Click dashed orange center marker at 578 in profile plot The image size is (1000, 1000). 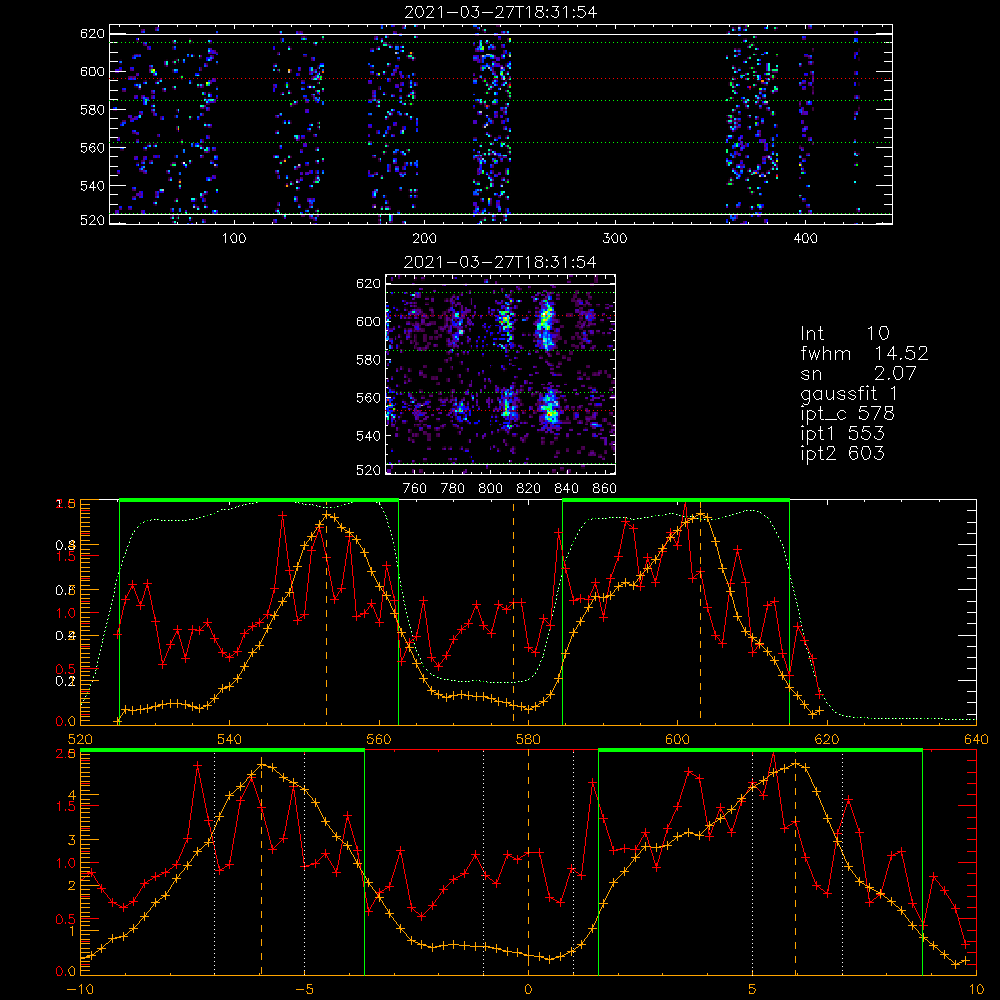coord(513,612)
